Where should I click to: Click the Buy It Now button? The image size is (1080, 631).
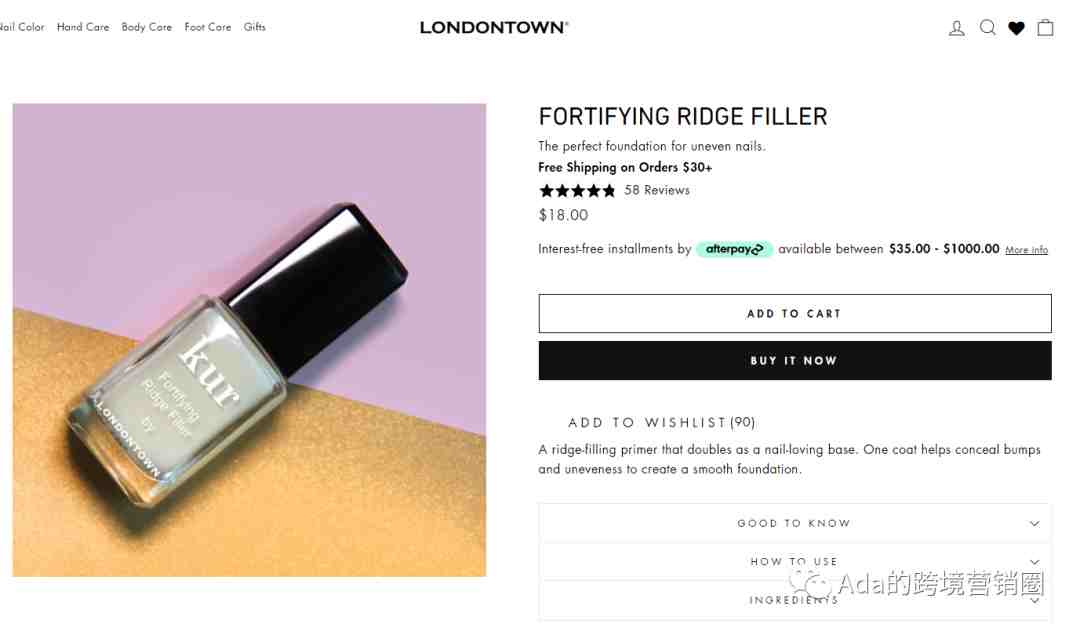pos(795,360)
